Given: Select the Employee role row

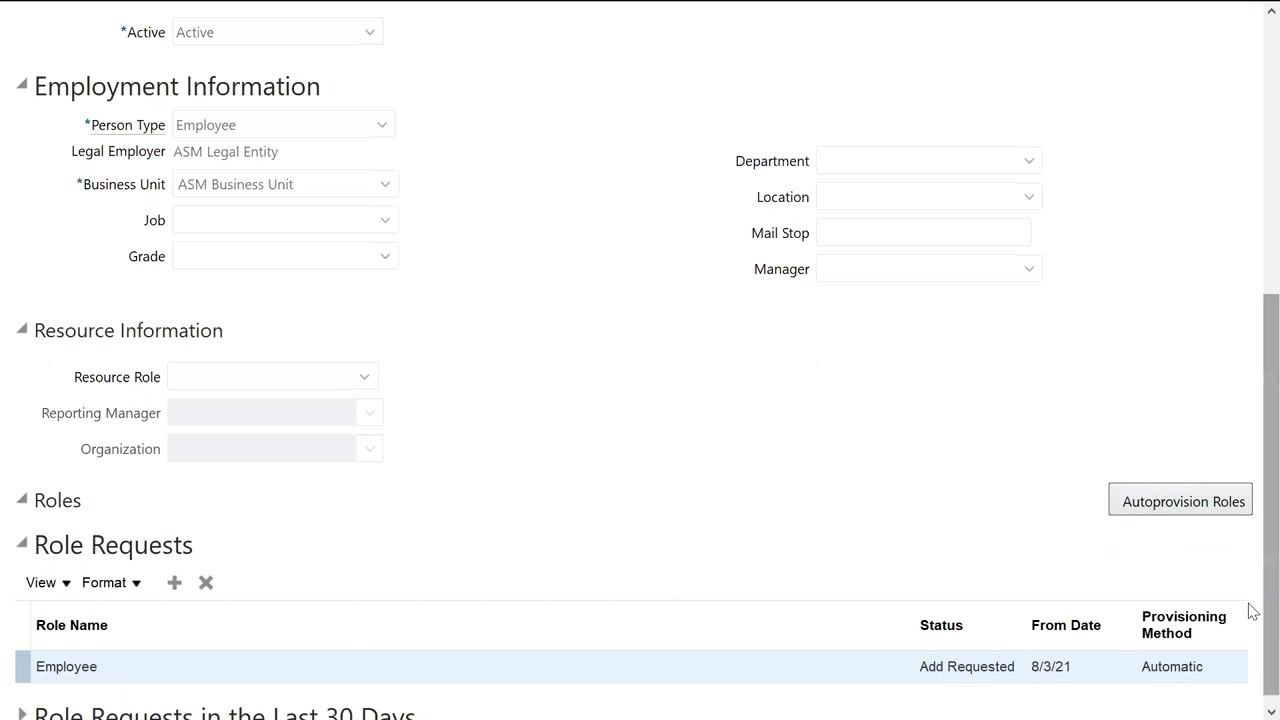Looking at the screenshot, I should pyautogui.click(x=632, y=667).
